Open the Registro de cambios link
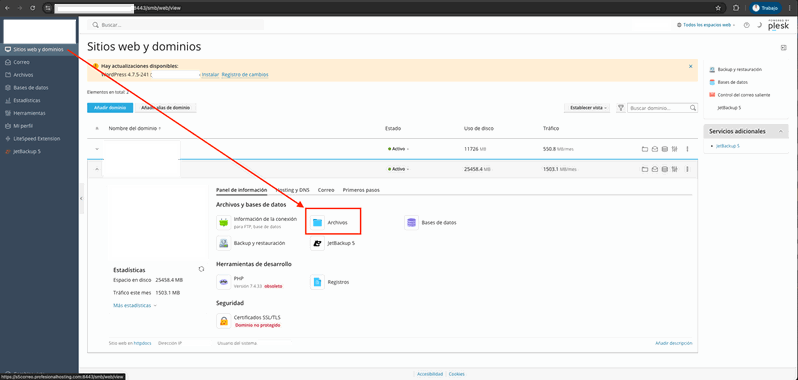 tap(245, 75)
